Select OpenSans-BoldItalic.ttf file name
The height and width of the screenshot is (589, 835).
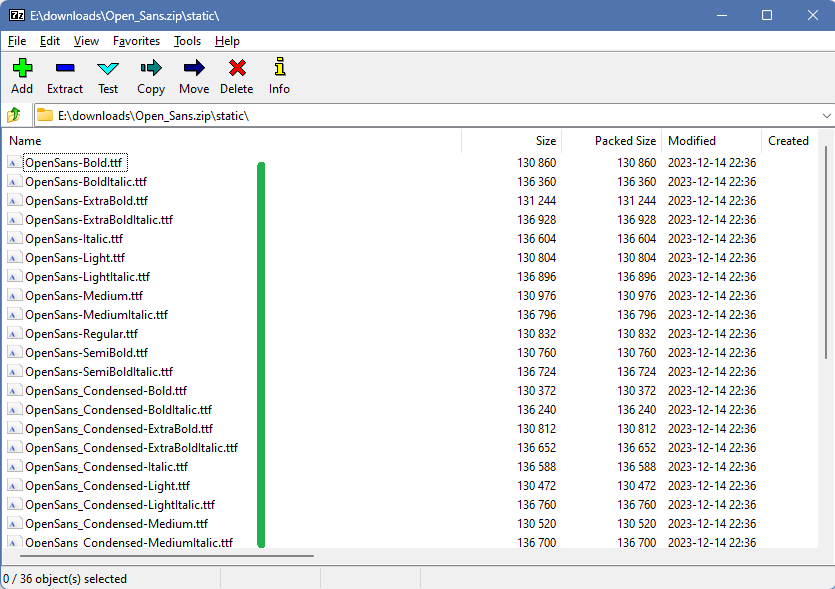click(x=86, y=182)
